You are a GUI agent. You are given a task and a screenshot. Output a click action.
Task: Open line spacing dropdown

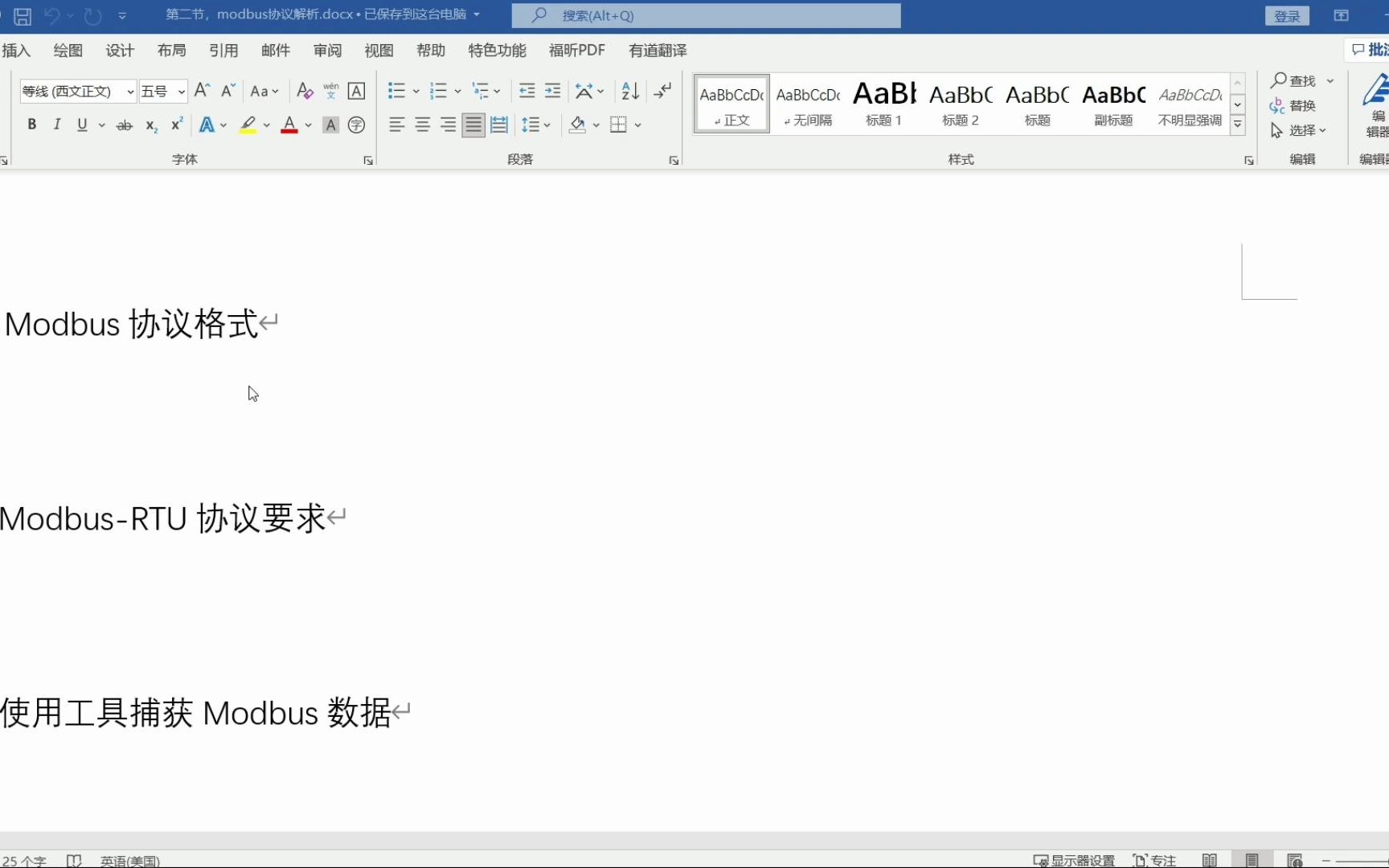pyautogui.click(x=536, y=125)
